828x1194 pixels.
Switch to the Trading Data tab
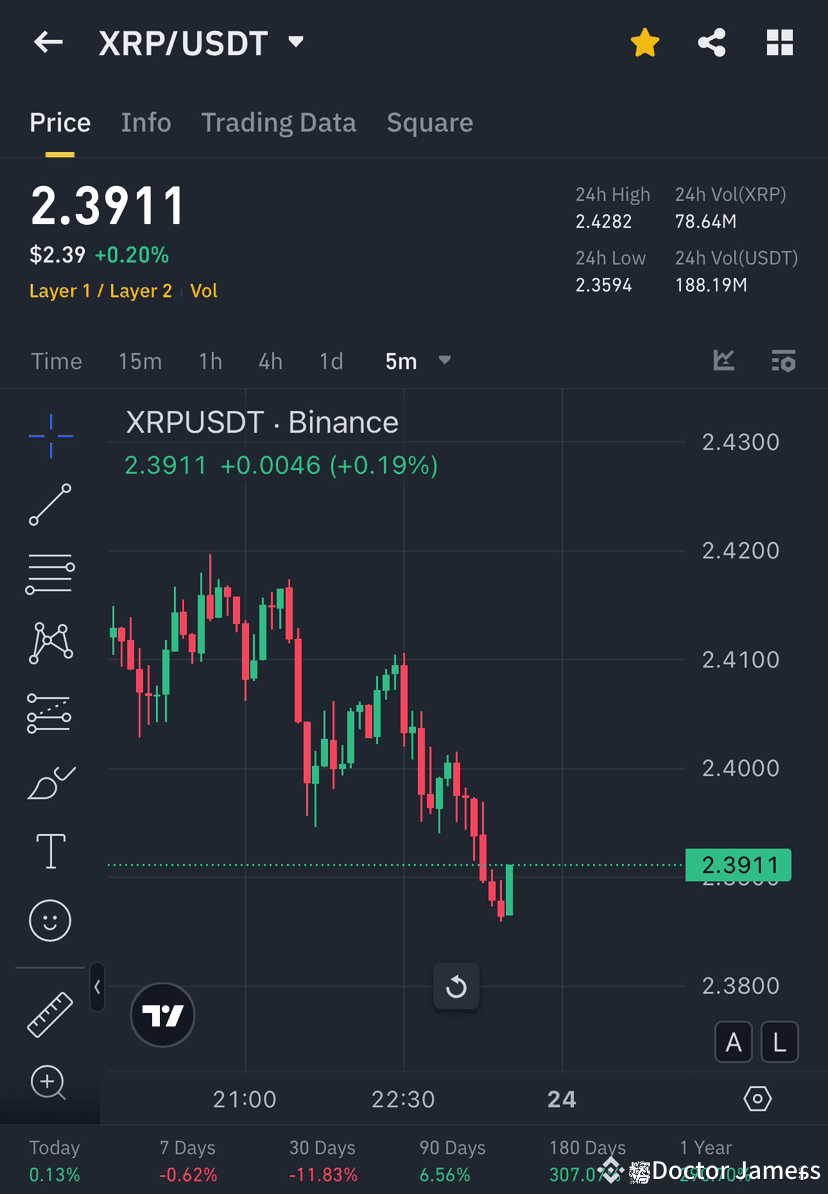[x=278, y=122]
